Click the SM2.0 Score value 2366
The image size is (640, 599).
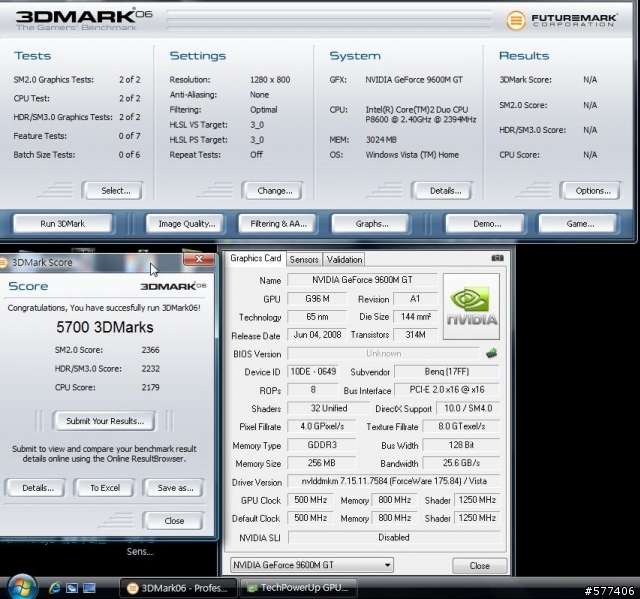click(x=150, y=350)
